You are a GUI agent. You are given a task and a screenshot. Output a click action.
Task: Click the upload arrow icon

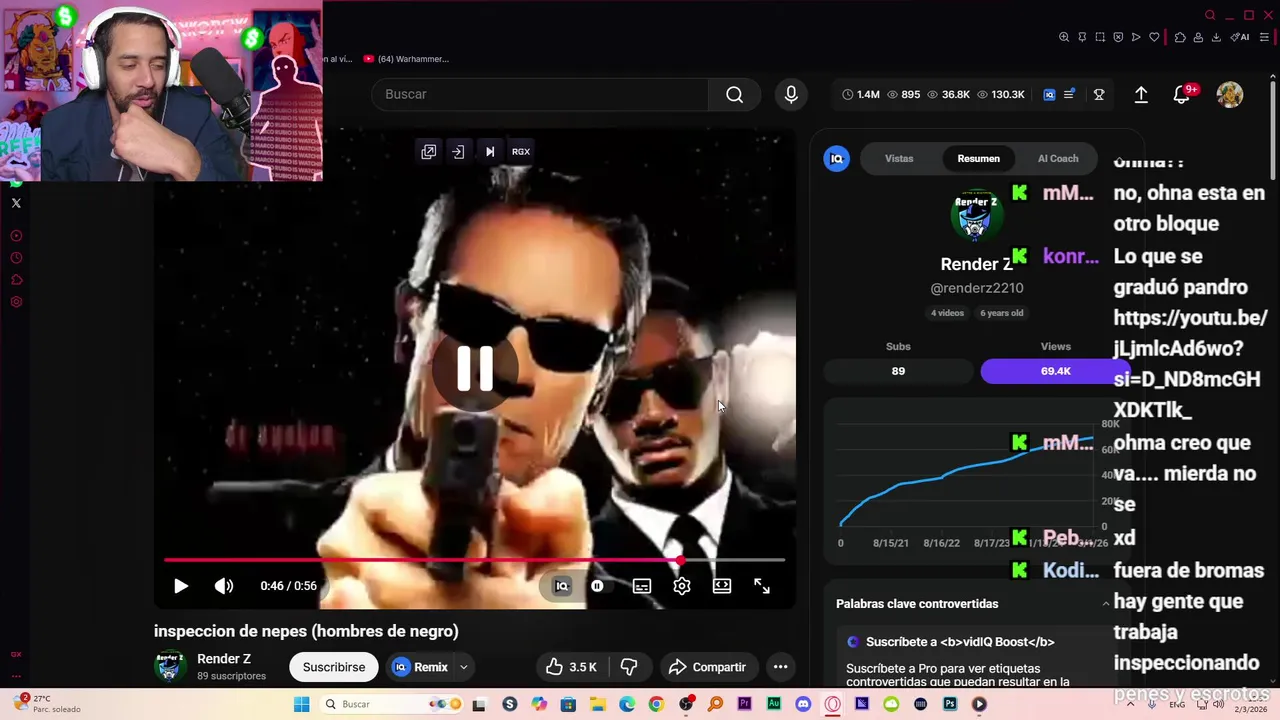(x=1141, y=95)
